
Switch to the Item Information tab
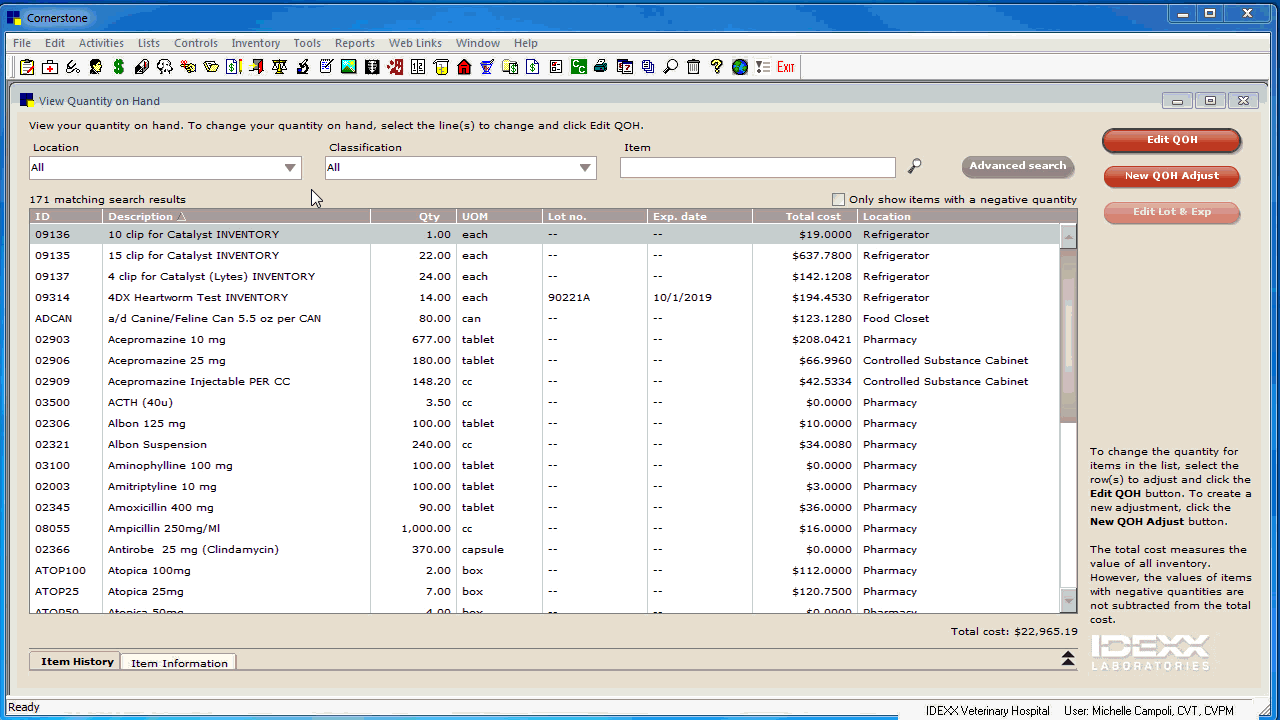[x=179, y=663]
